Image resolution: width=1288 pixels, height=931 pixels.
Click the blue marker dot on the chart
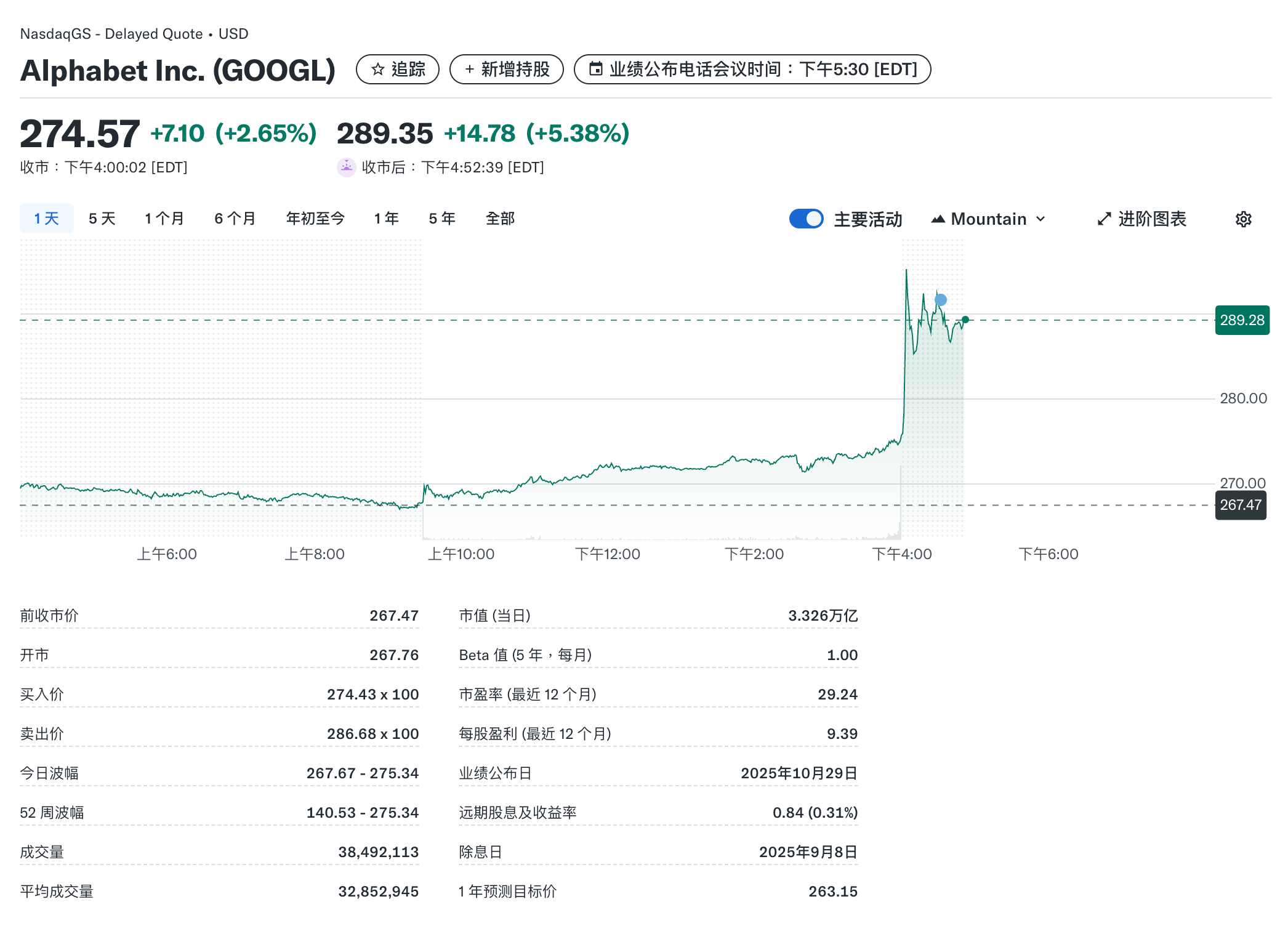[940, 299]
